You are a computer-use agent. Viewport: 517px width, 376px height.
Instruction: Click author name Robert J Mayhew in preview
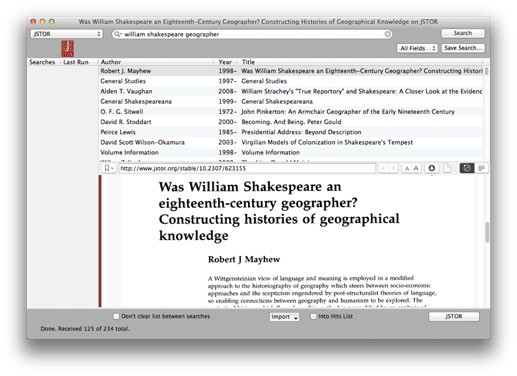click(244, 259)
